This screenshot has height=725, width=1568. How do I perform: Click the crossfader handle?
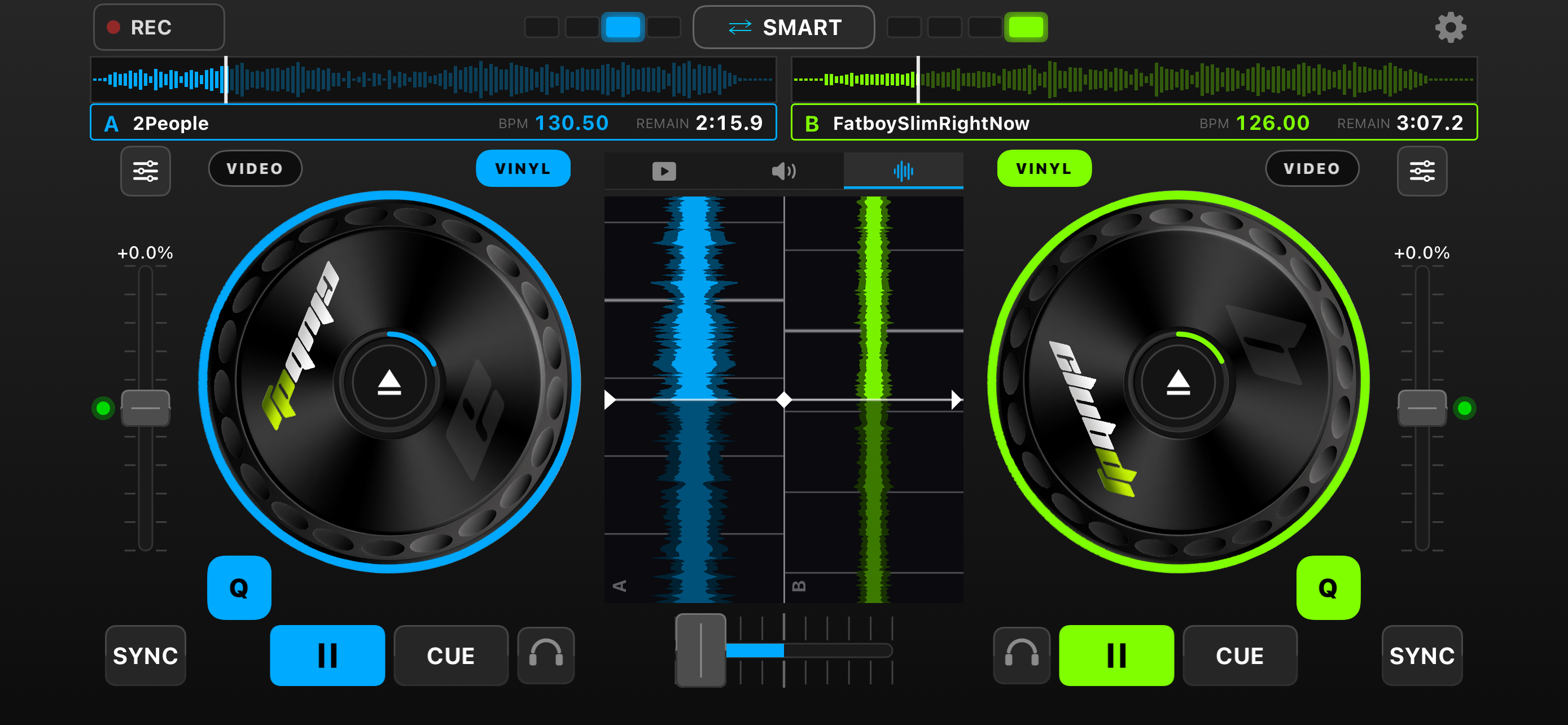coord(700,650)
